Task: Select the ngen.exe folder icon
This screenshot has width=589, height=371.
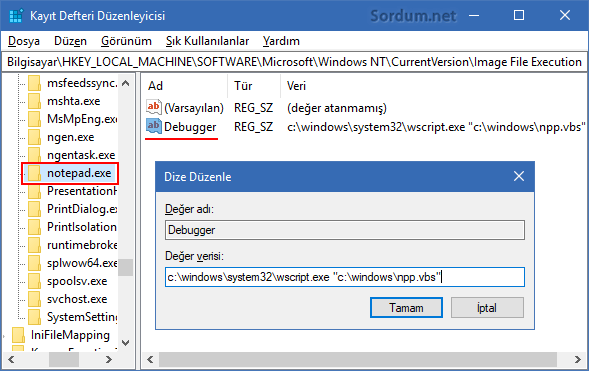Action: pos(34,137)
